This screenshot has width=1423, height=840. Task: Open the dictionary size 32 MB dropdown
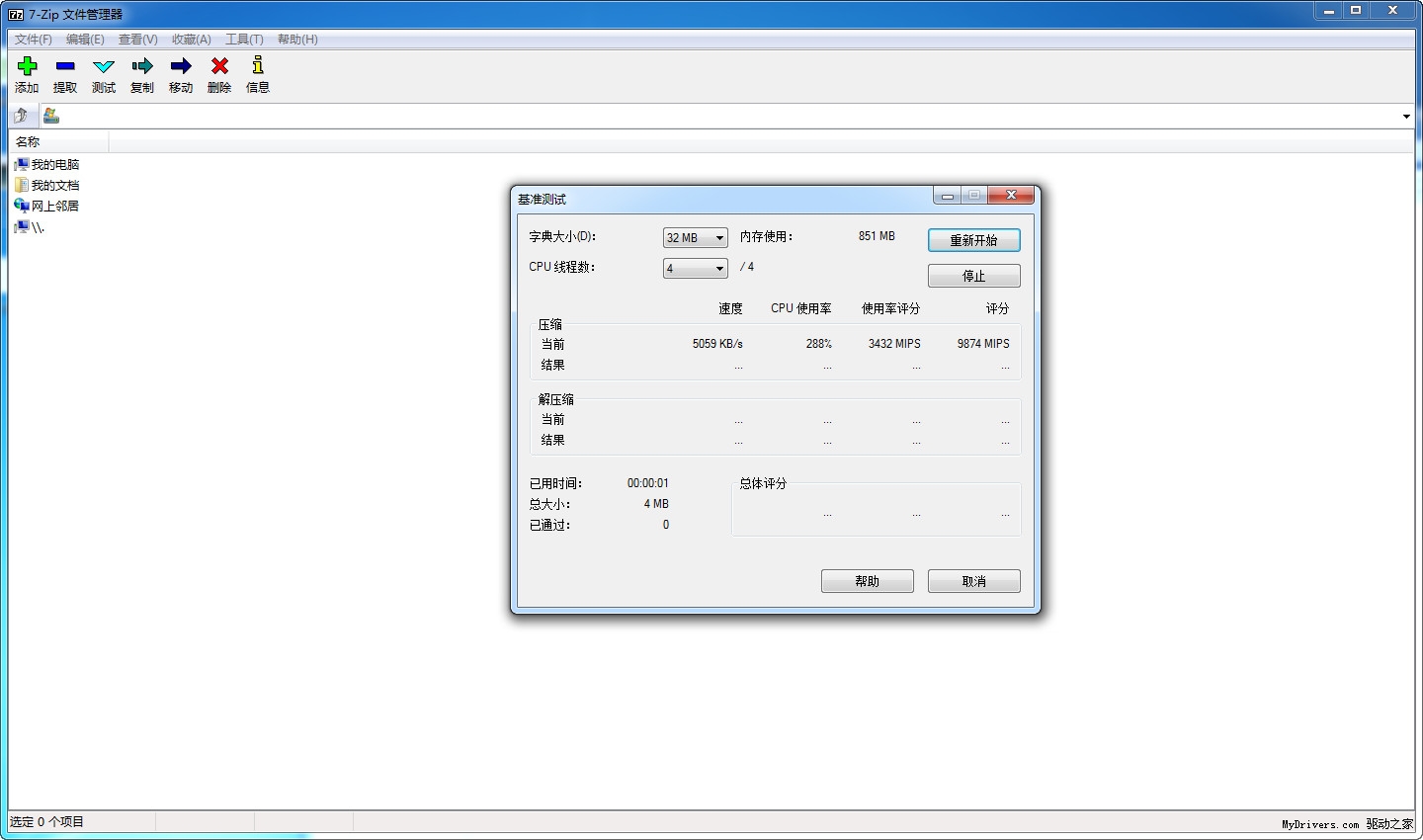(695, 238)
